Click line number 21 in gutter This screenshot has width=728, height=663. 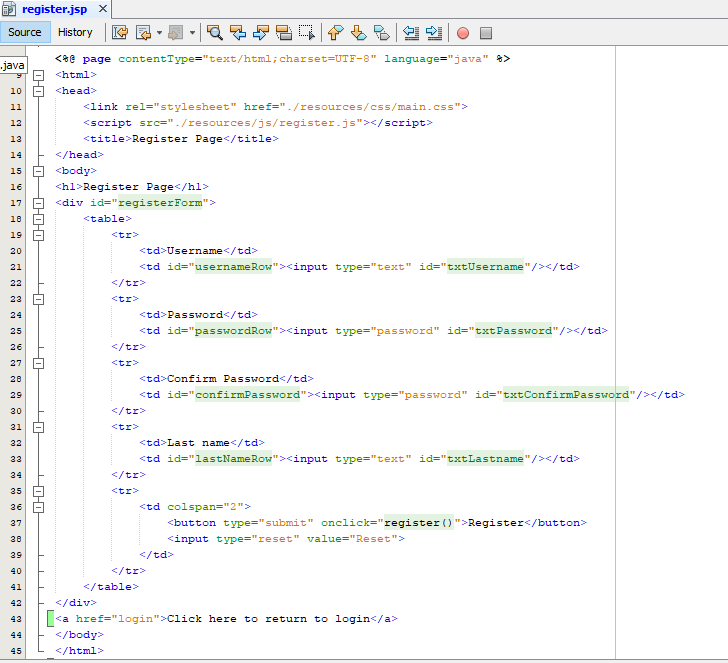tap(16, 267)
